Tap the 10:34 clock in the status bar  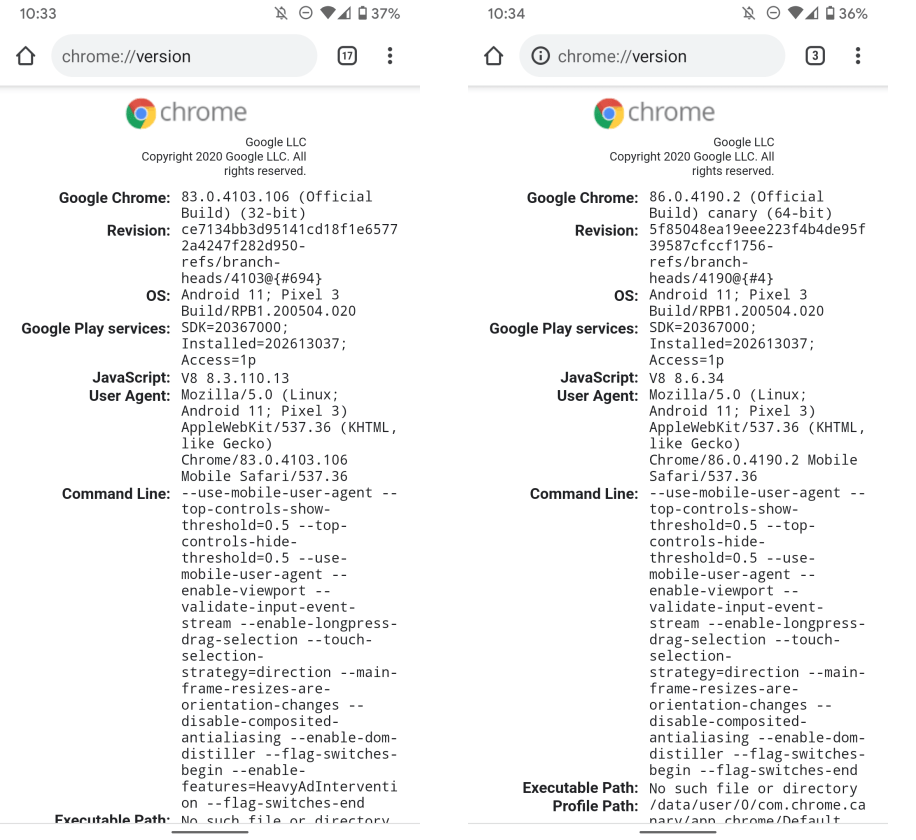point(507,14)
